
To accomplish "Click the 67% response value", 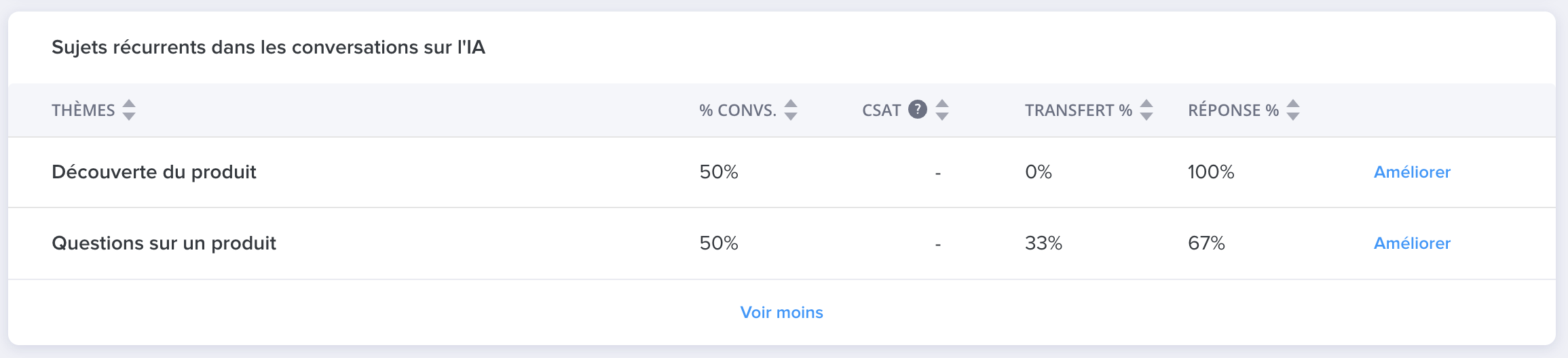I will 1206,243.
